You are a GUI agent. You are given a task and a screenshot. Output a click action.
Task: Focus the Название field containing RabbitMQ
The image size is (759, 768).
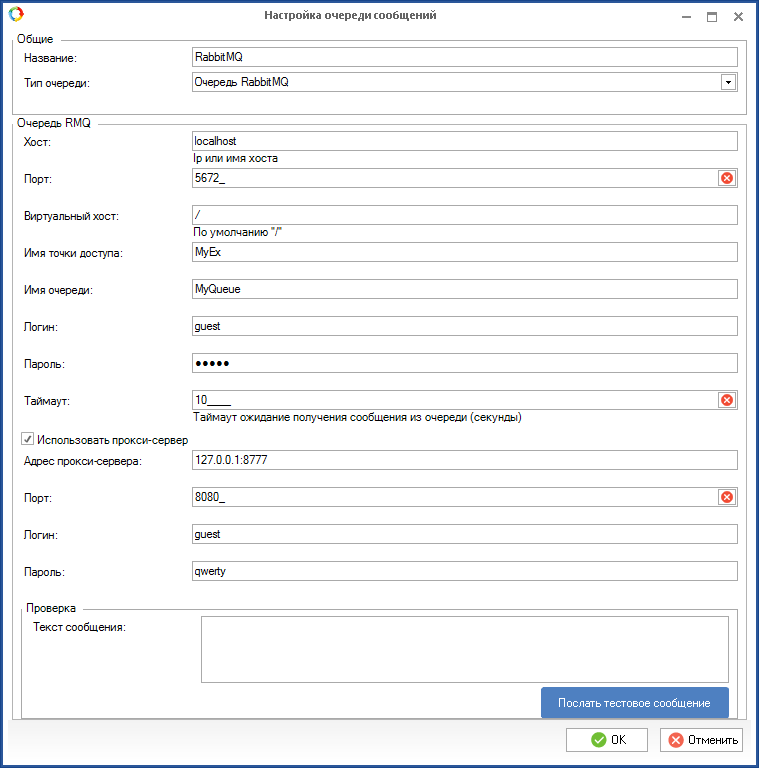pos(464,57)
